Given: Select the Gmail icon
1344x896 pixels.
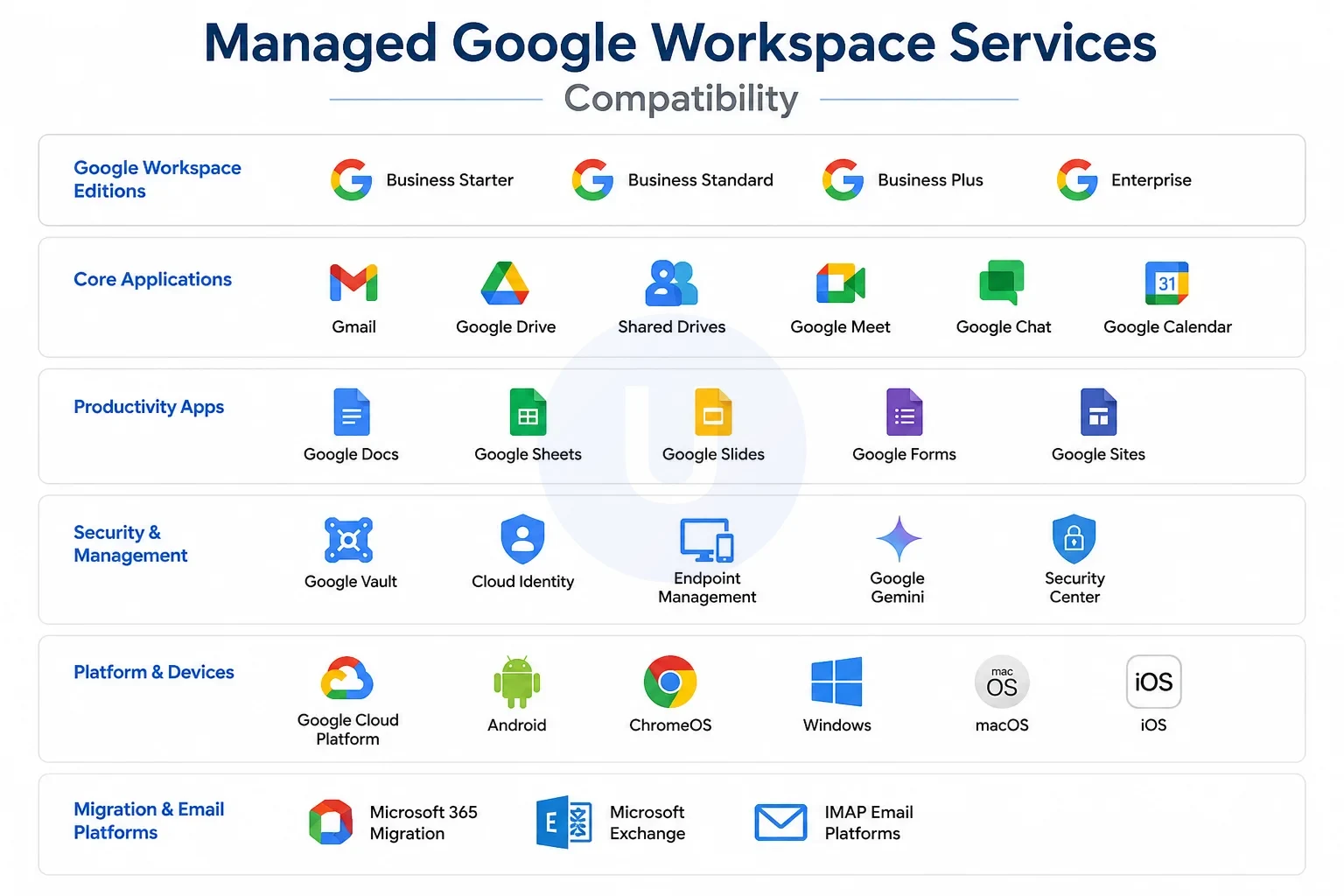Looking at the screenshot, I should click(353, 283).
